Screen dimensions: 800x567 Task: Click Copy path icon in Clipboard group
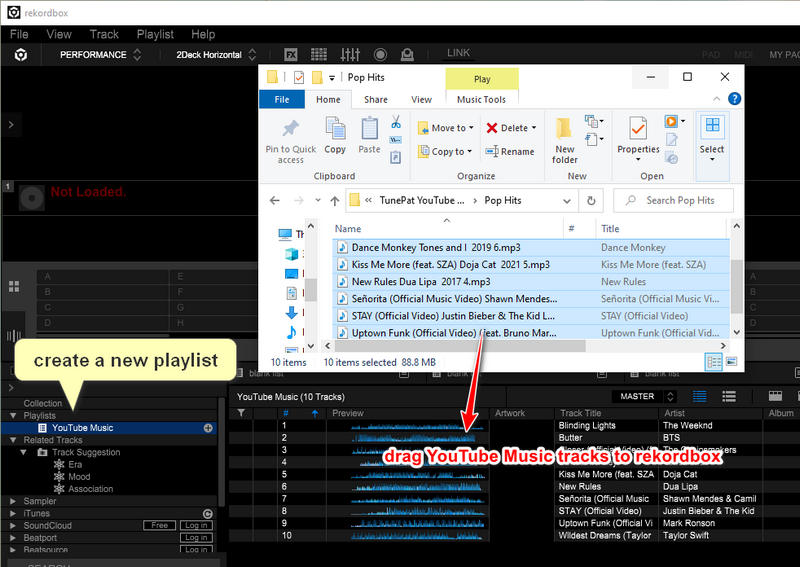[x=395, y=140]
